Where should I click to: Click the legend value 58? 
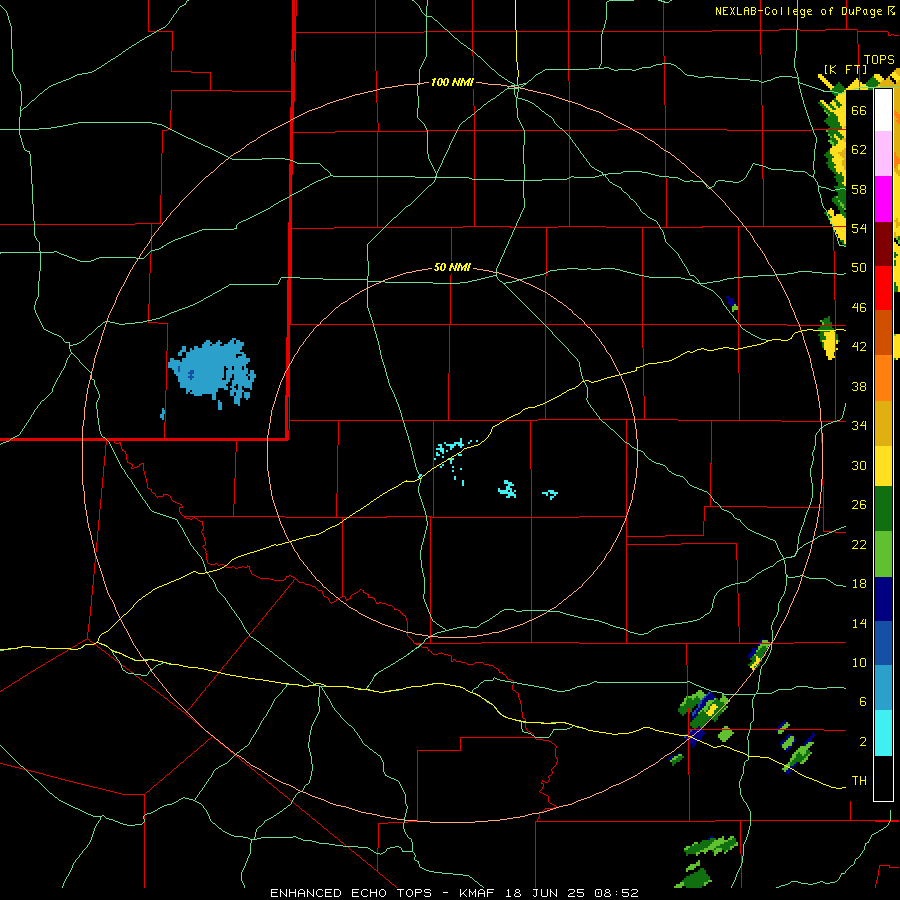click(x=859, y=189)
